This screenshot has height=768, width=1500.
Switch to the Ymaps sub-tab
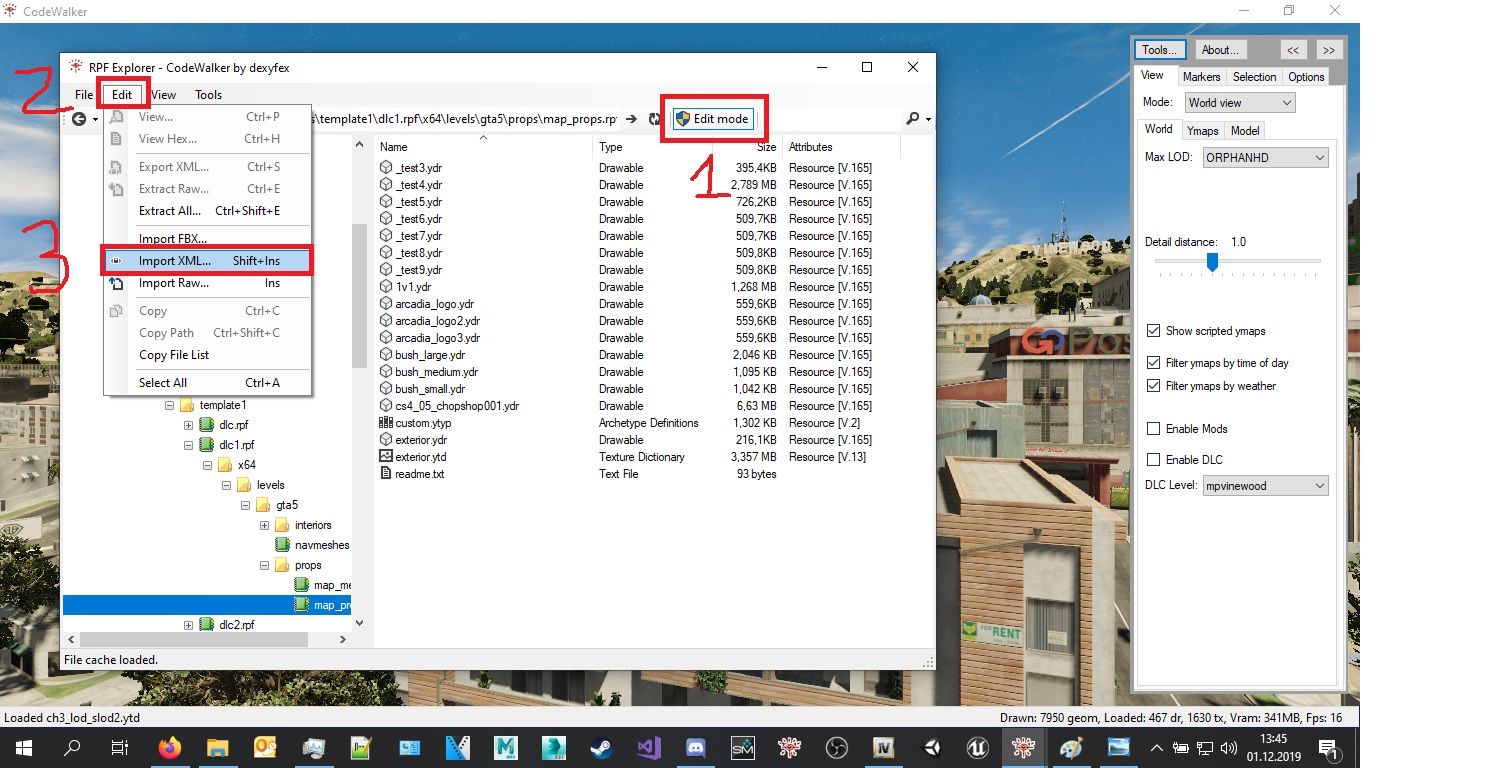pyautogui.click(x=1202, y=131)
